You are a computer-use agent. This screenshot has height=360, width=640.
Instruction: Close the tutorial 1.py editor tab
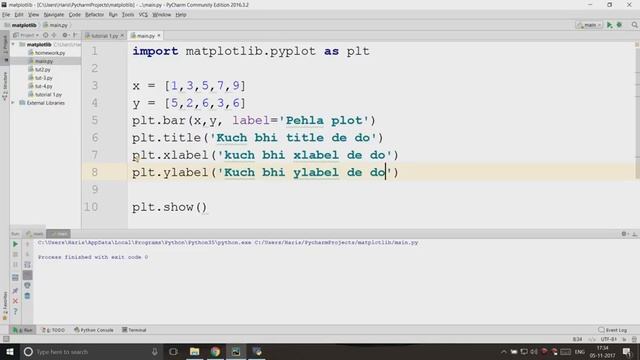click(122, 36)
